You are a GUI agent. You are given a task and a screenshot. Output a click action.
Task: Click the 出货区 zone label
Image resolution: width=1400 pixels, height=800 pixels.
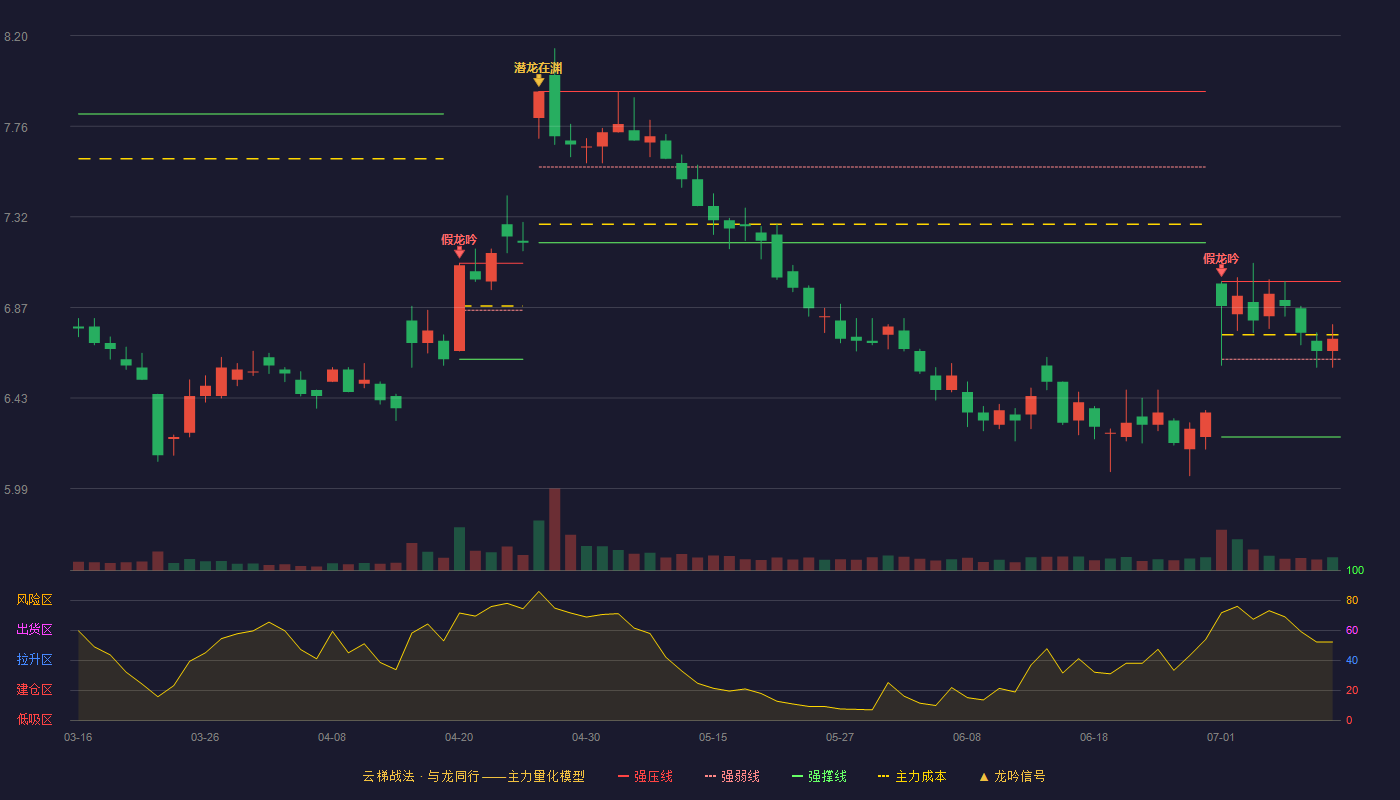tap(34, 630)
